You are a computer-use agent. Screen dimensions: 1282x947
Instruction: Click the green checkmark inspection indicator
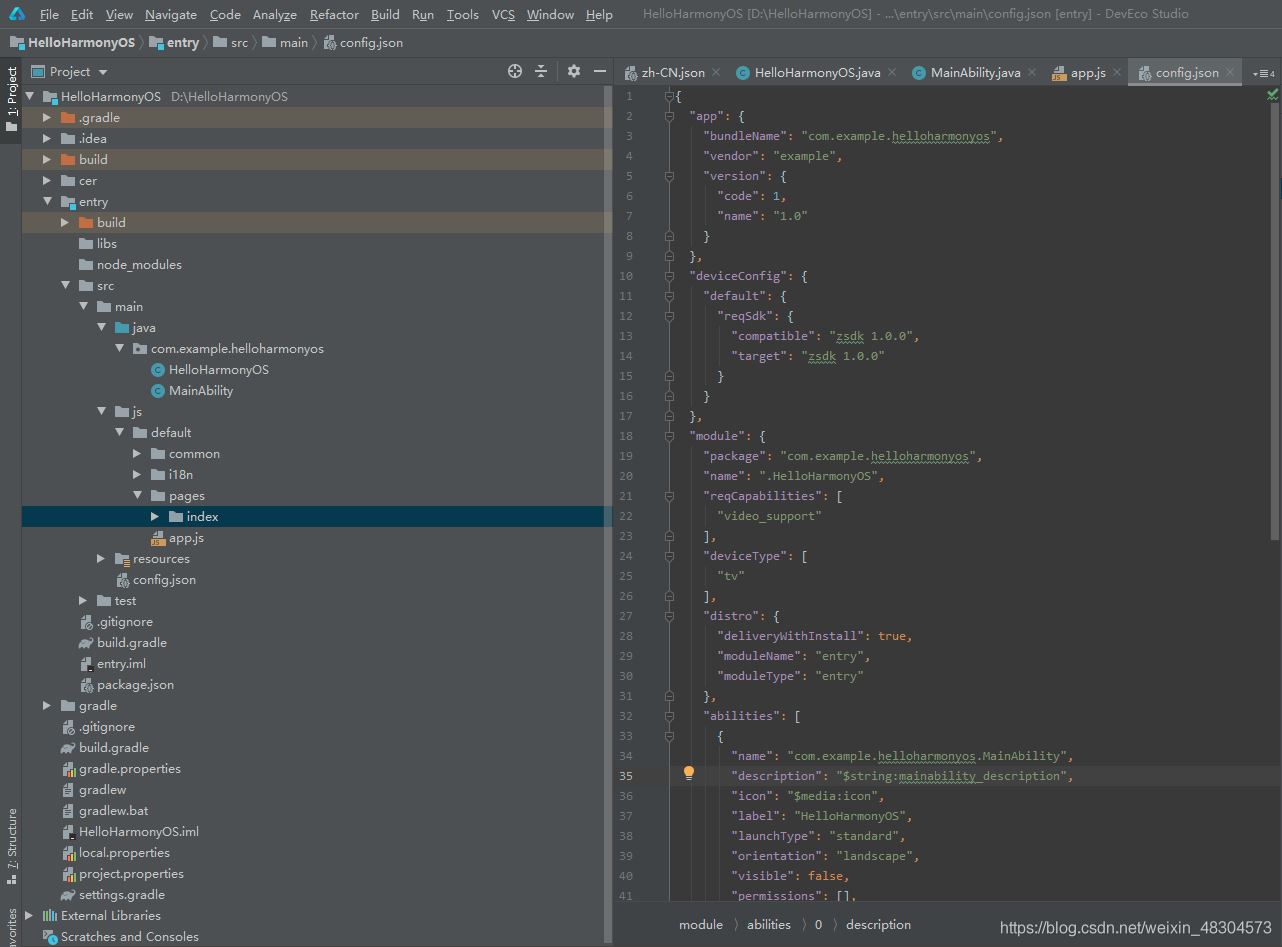point(1272,96)
